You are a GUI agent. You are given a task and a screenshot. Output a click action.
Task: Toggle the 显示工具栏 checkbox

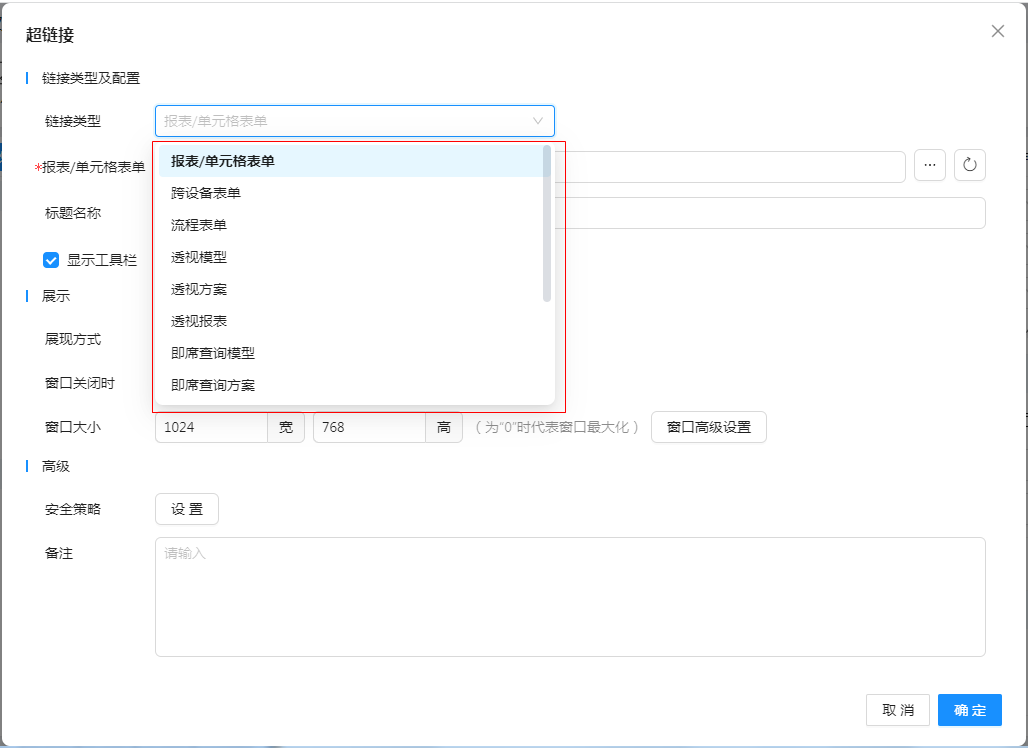click(51, 260)
